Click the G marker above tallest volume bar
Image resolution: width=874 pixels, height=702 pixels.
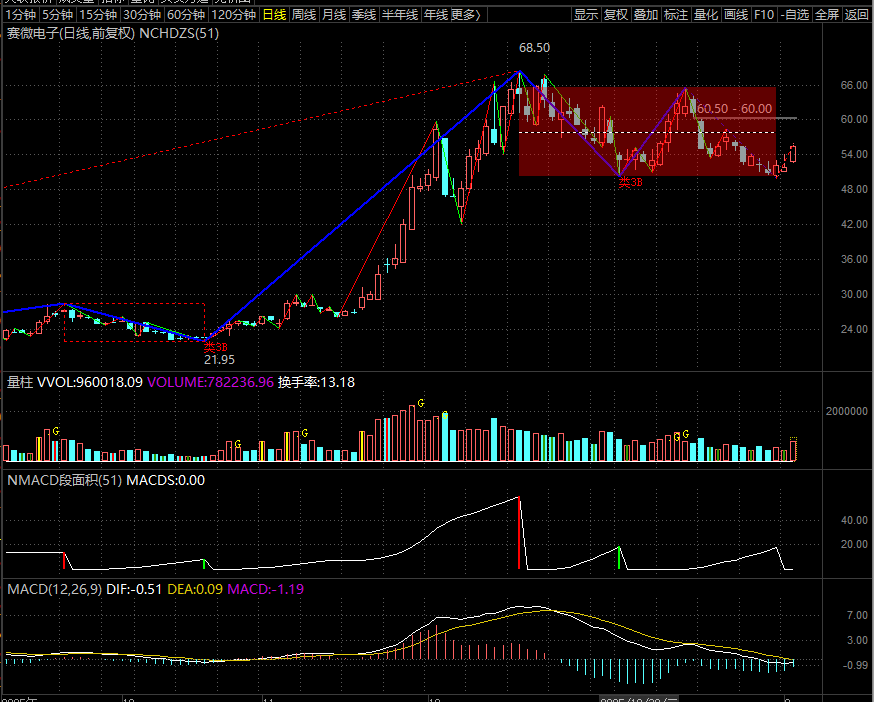tap(421, 403)
